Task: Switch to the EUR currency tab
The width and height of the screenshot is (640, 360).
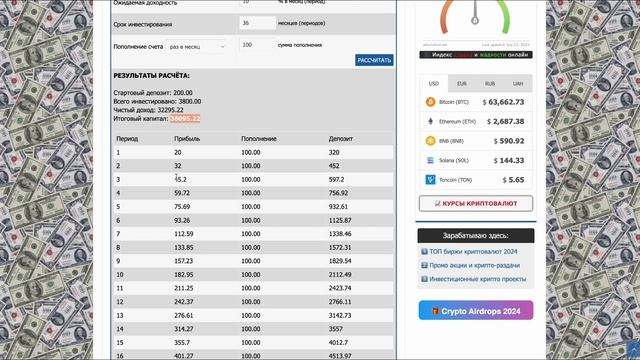Action: click(462, 84)
